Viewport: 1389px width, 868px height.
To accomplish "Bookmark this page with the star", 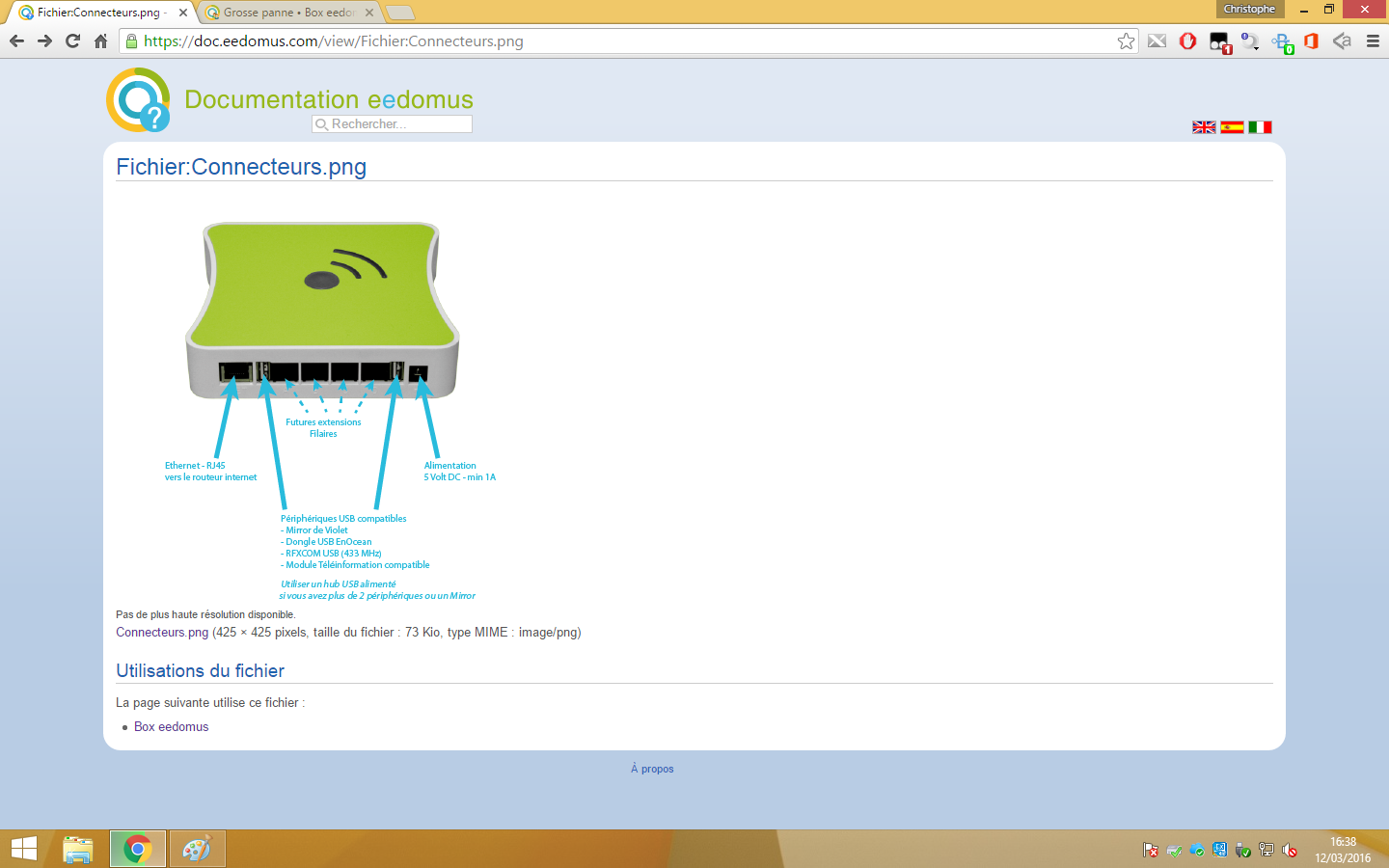I will [x=1126, y=41].
